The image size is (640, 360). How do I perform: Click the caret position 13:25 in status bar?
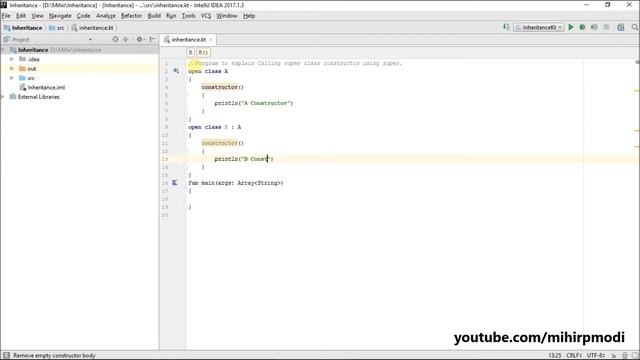555,356
